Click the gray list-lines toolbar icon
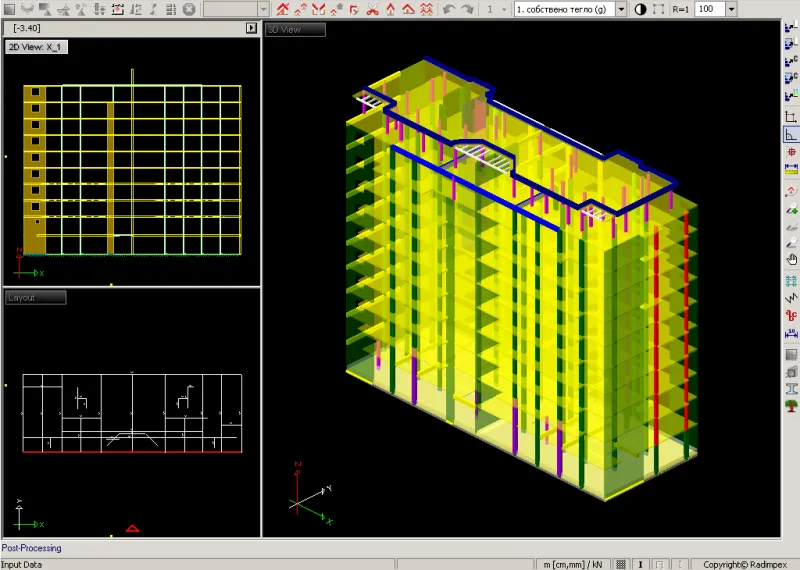Image resolution: width=800 pixels, height=570 pixels. pos(171,9)
